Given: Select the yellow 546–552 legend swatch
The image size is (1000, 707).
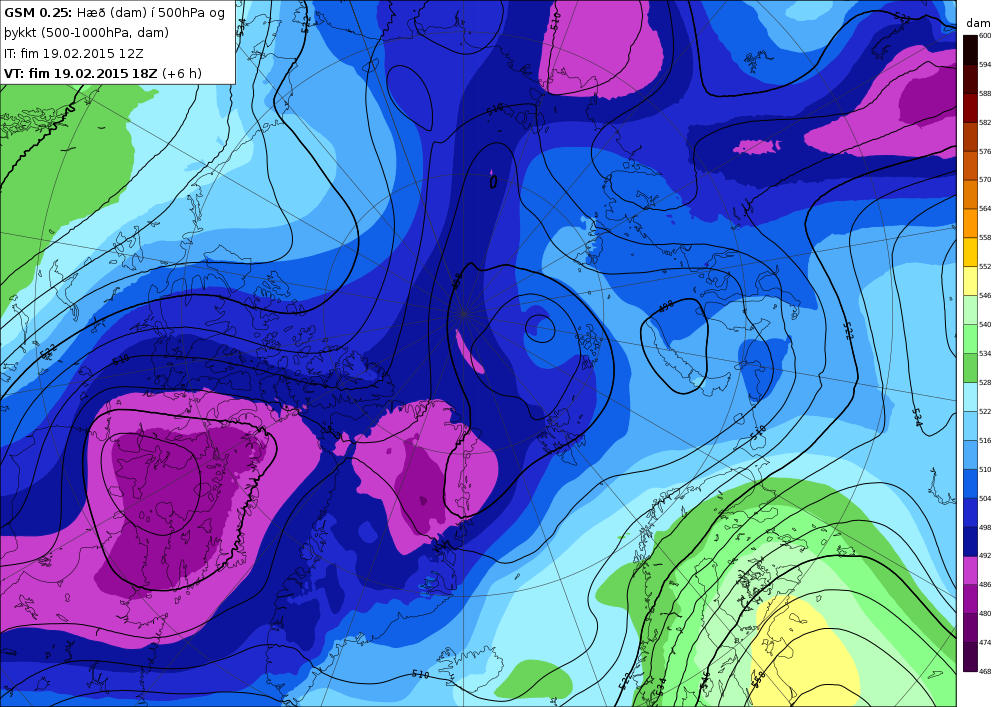Looking at the screenshot, I should [969, 281].
